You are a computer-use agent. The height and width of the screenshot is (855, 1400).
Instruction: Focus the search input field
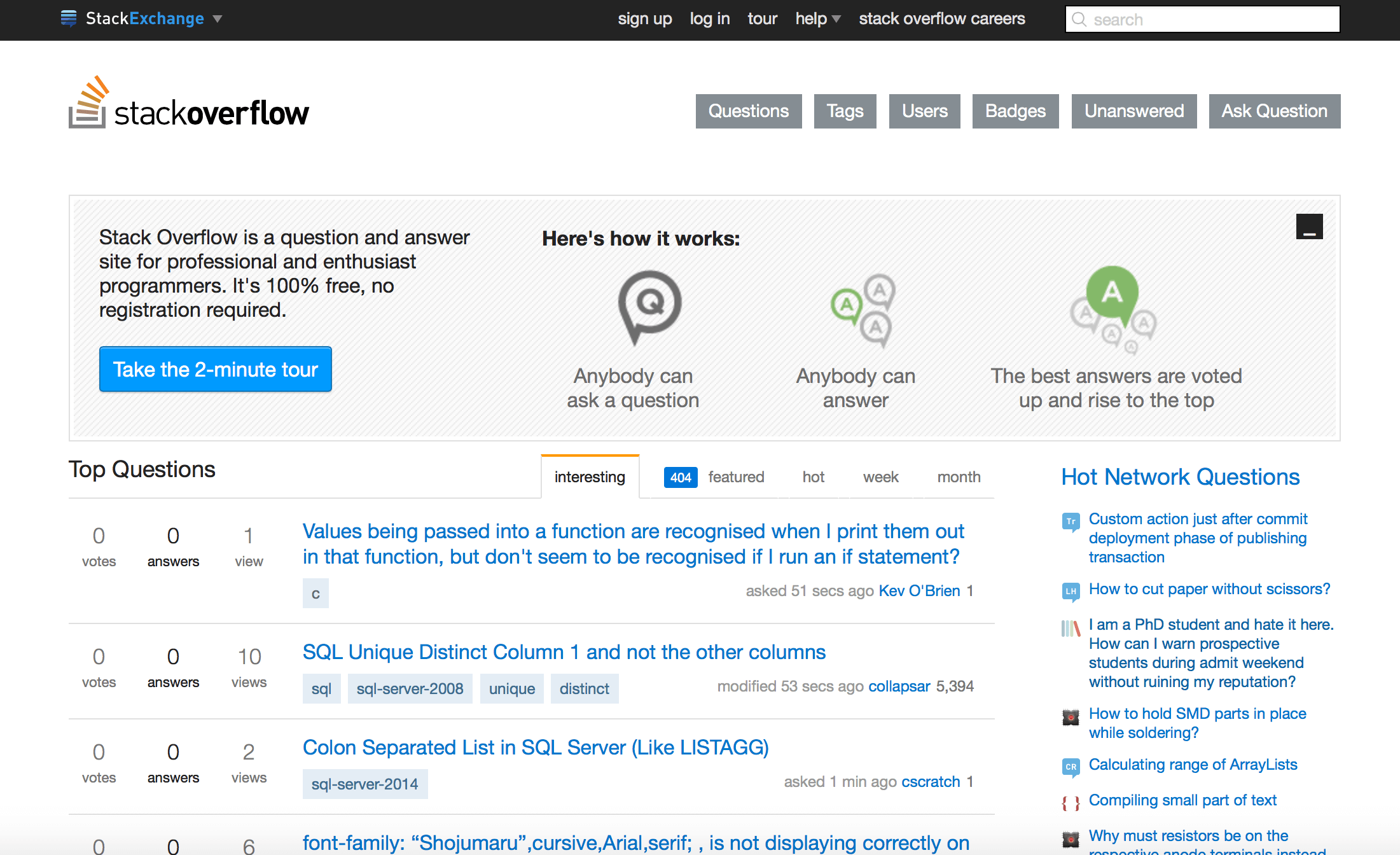click(1203, 19)
